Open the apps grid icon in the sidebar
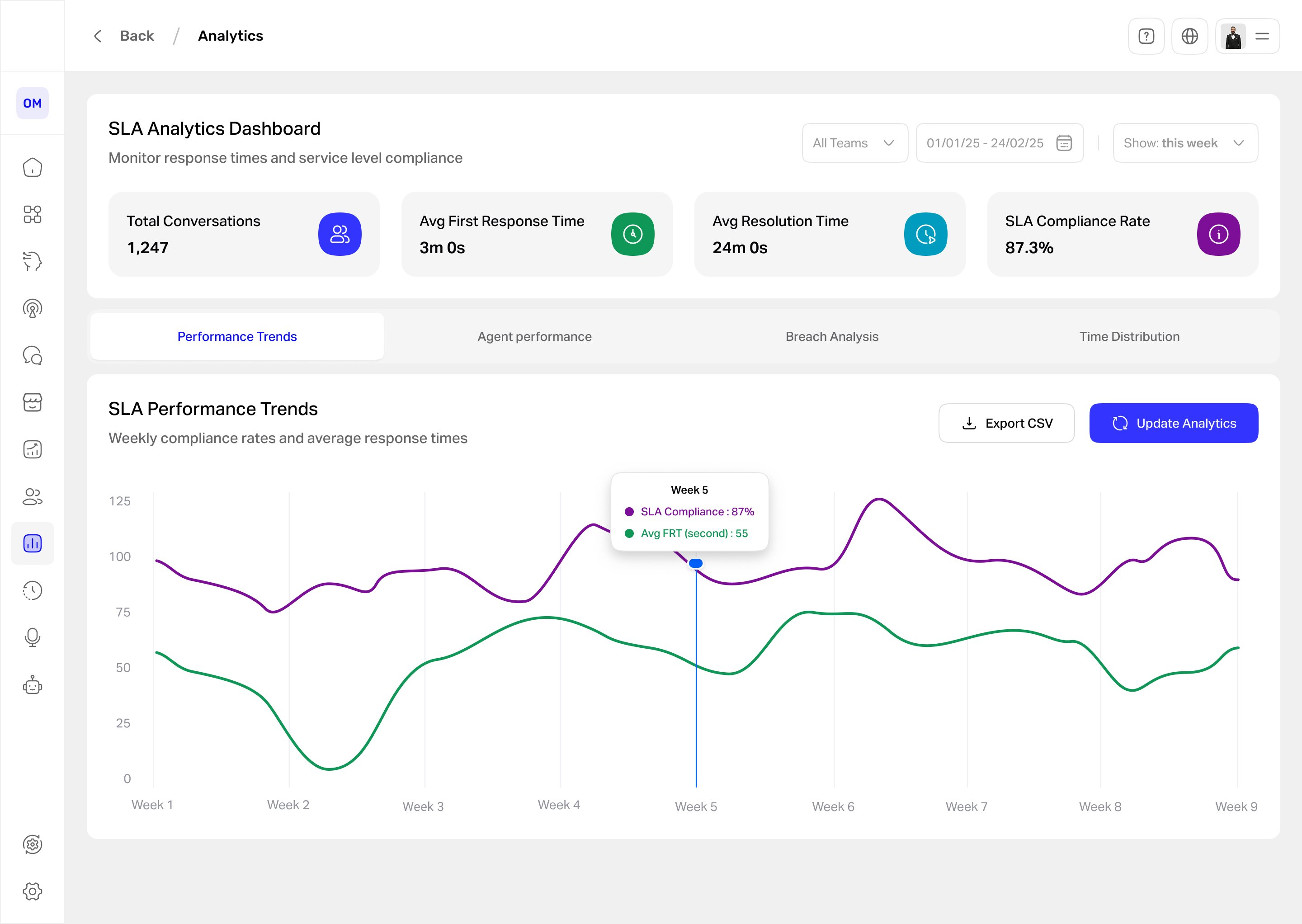This screenshot has height=924, width=1302. [33, 214]
